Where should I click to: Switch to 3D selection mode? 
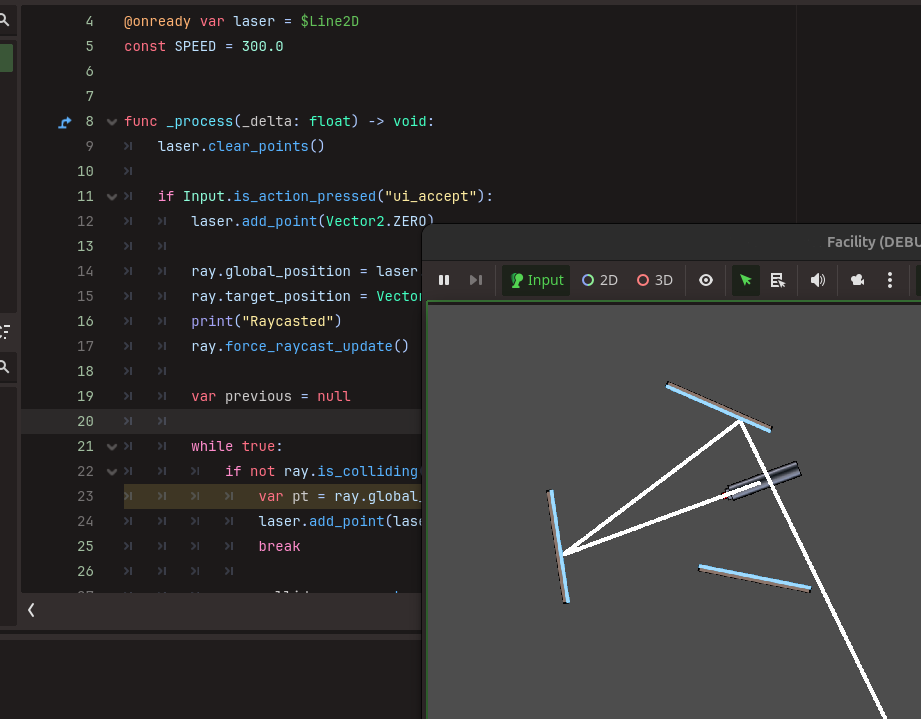[x=655, y=280]
